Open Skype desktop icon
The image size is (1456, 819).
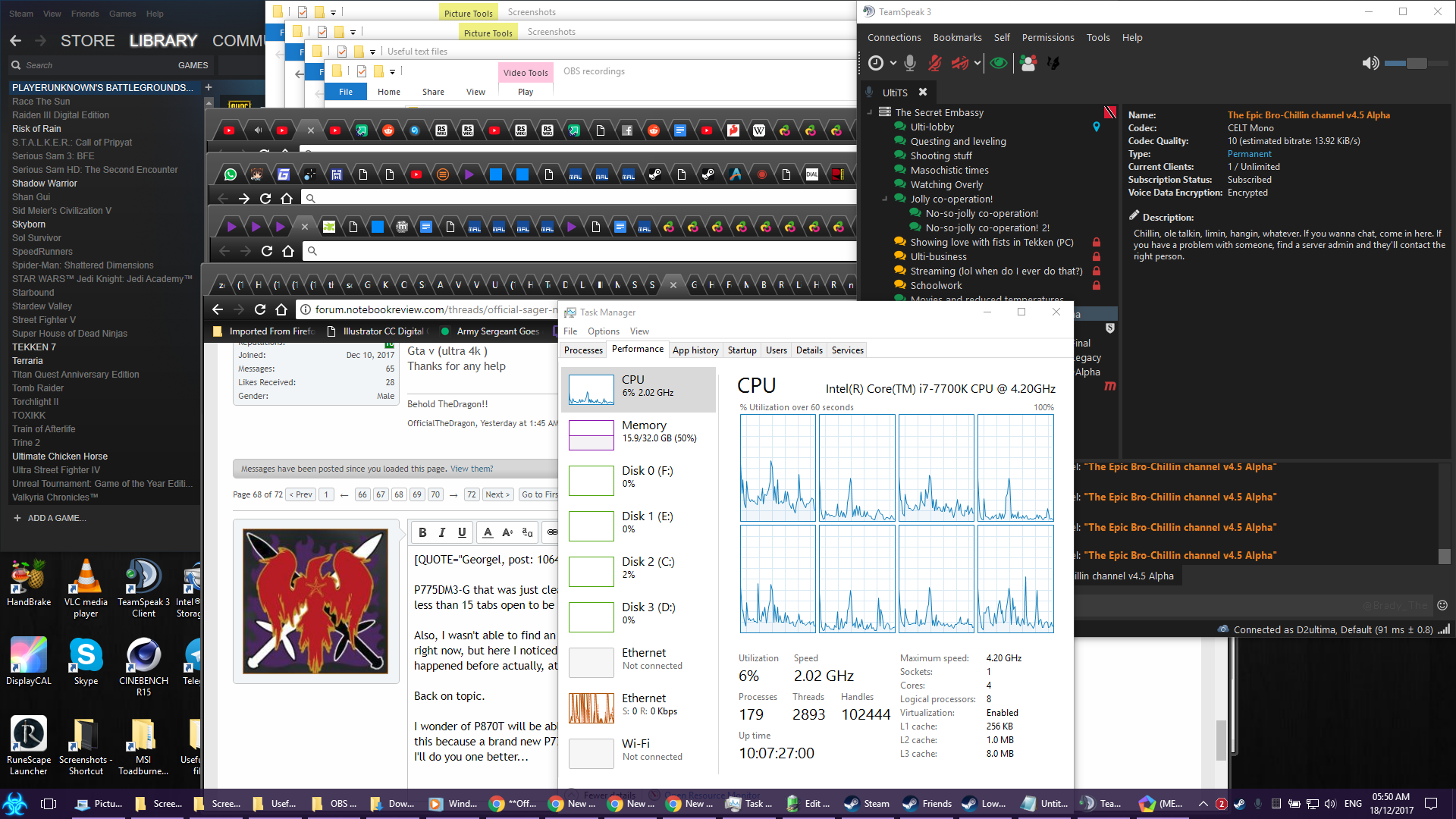[x=86, y=661]
